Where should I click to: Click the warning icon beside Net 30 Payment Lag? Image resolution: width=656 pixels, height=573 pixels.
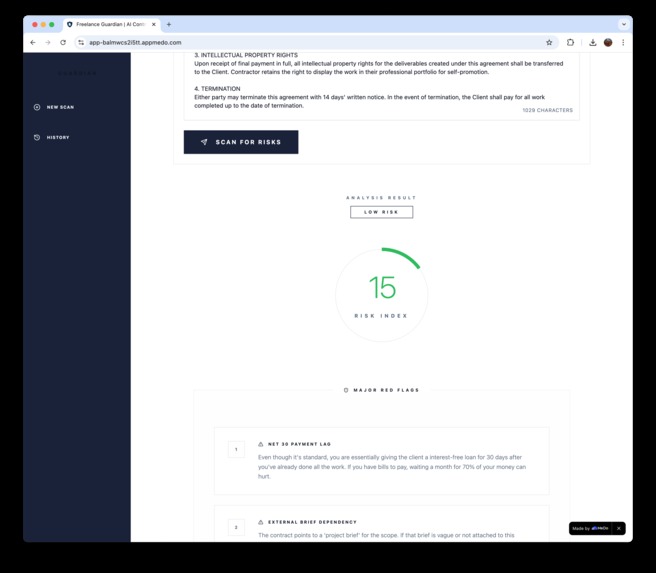(261, 444)
